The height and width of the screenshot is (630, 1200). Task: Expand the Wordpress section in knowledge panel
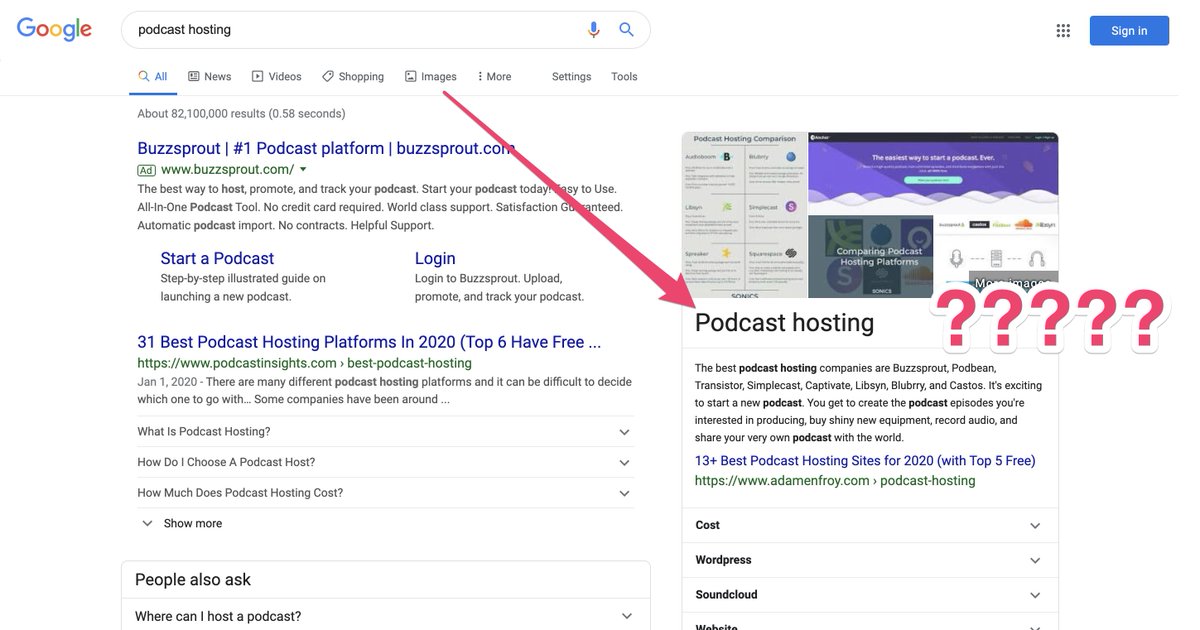pyautogui.click(x=870, y=560)
